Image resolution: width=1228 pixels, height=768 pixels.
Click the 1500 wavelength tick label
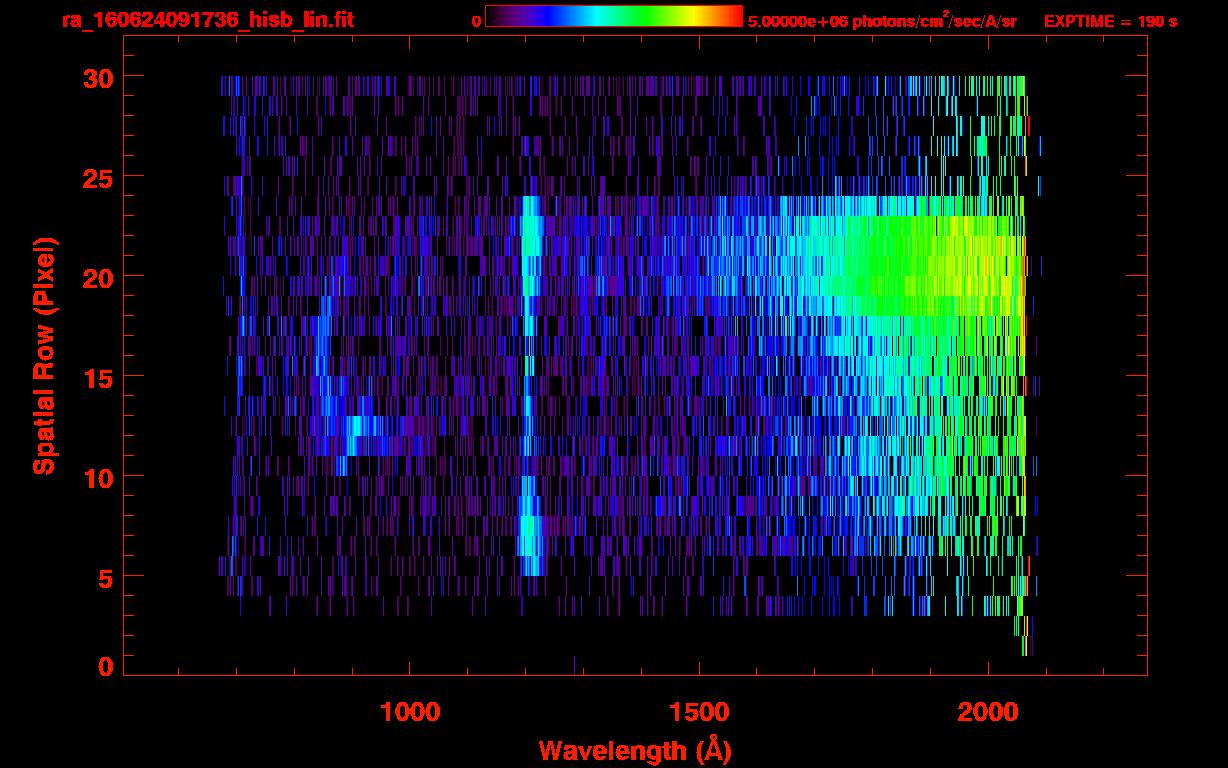click(x=699, y=712)
